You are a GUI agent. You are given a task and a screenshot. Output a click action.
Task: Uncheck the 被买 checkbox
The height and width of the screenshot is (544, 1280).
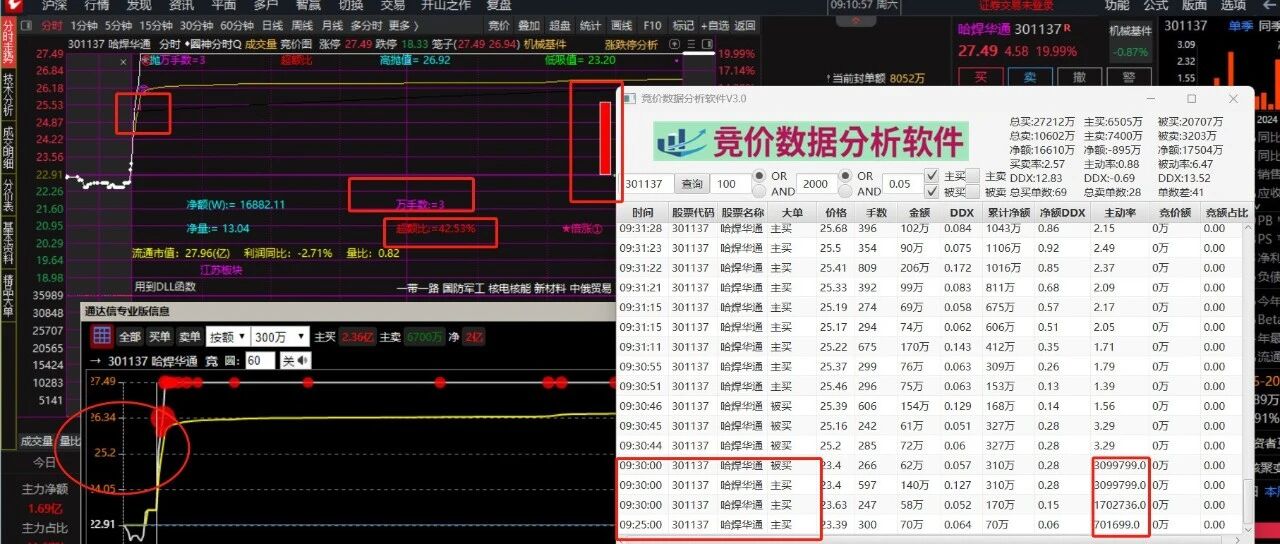point(932,192)
